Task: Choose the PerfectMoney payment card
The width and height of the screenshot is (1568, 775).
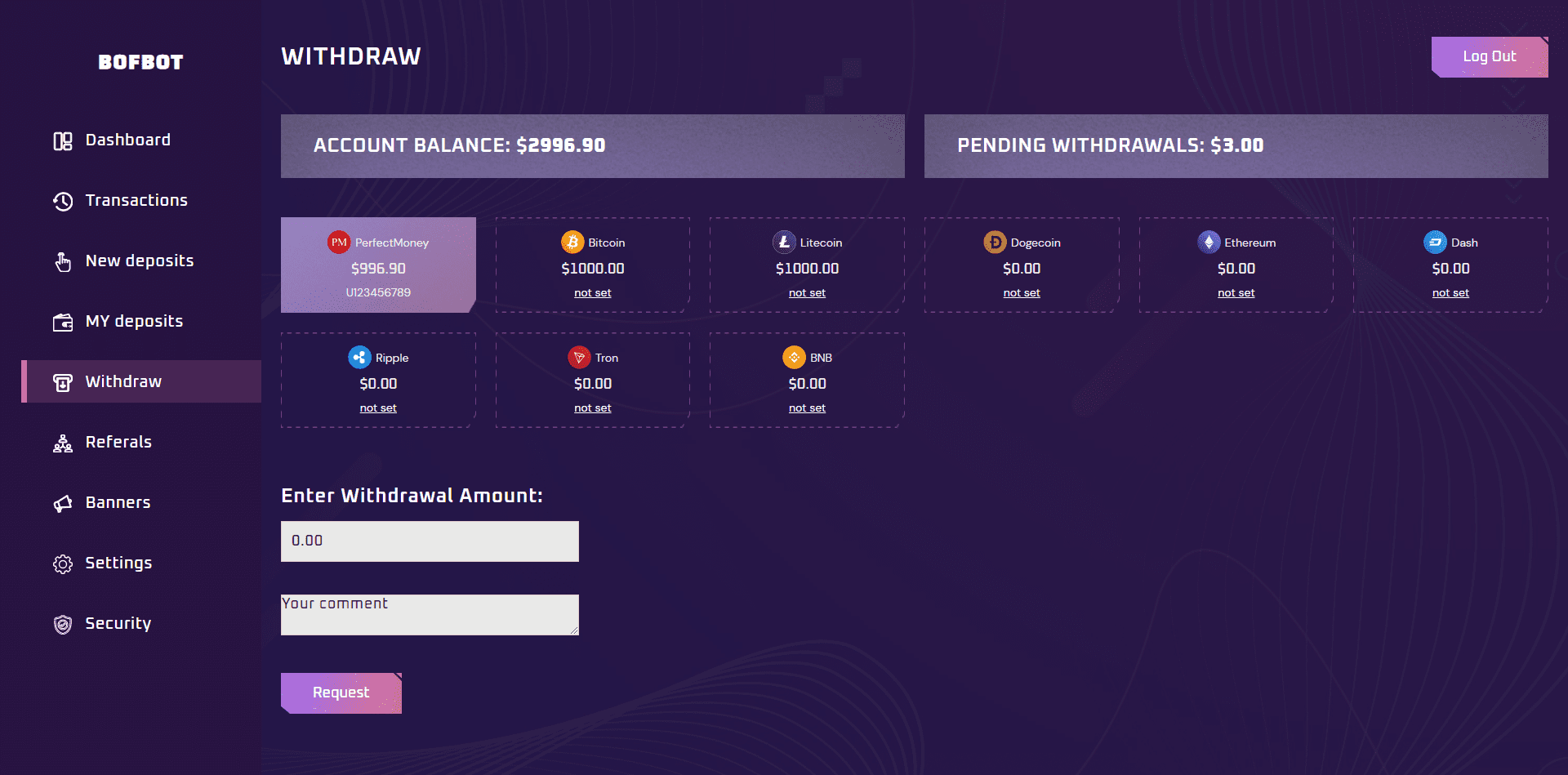Action: click(378, 265)
